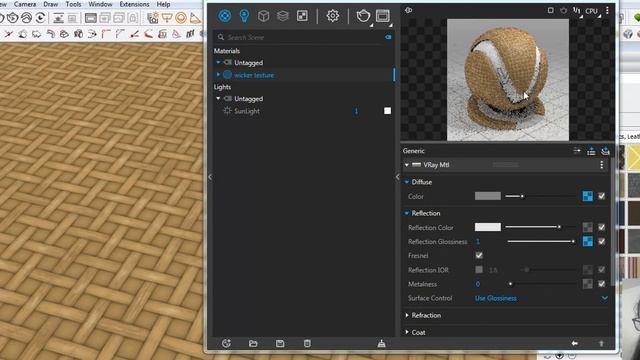Click the back arrow in material panel footer

point(575,344)
